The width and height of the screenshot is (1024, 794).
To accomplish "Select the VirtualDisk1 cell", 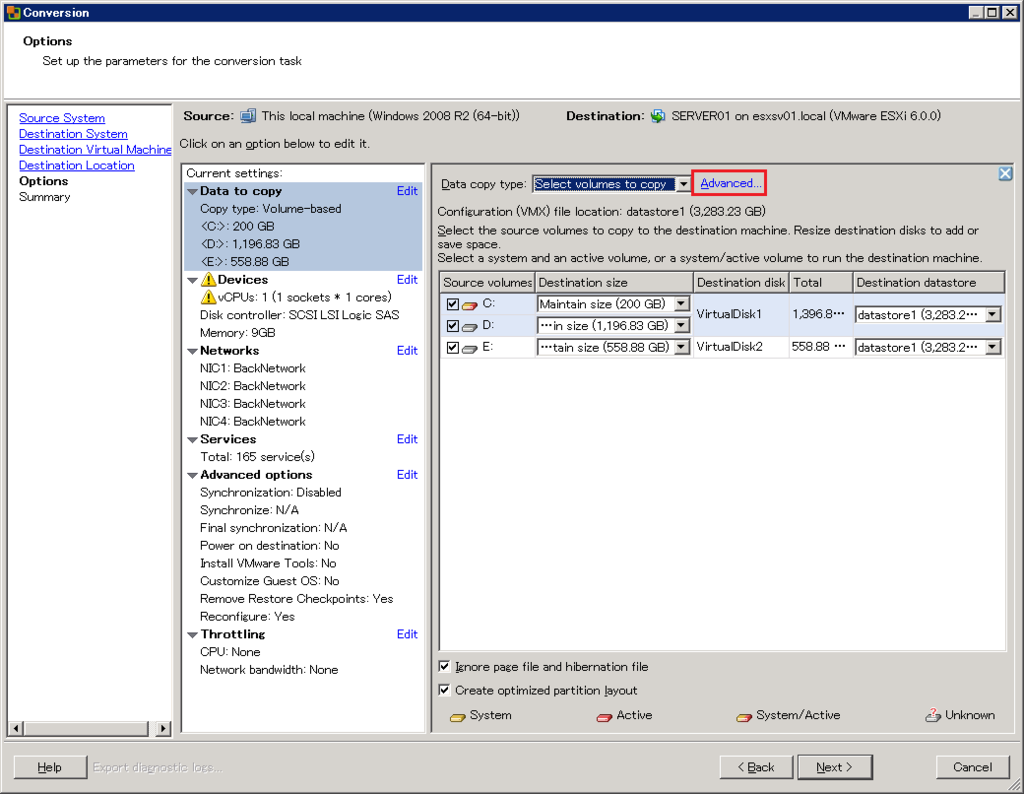I will pyautogui.click(x=741, y=314).
